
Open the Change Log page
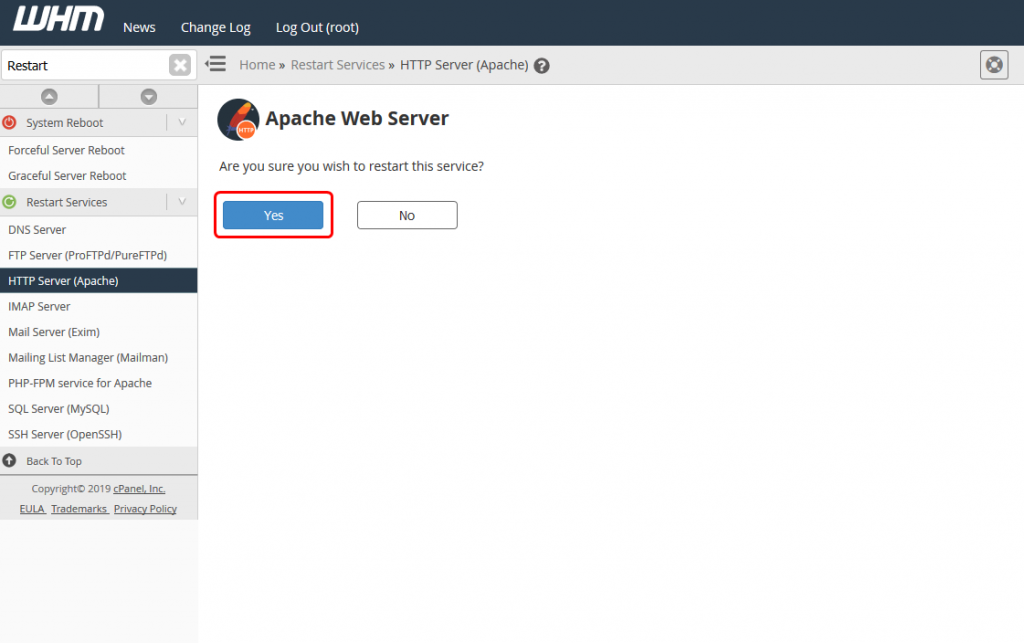click(215, 27)
